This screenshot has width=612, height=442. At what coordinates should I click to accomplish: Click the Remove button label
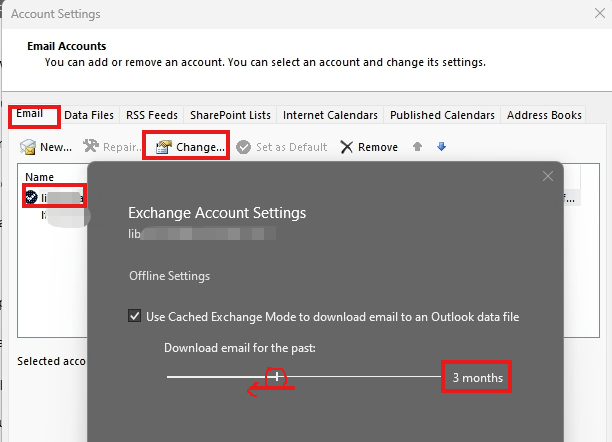point(378,147)
